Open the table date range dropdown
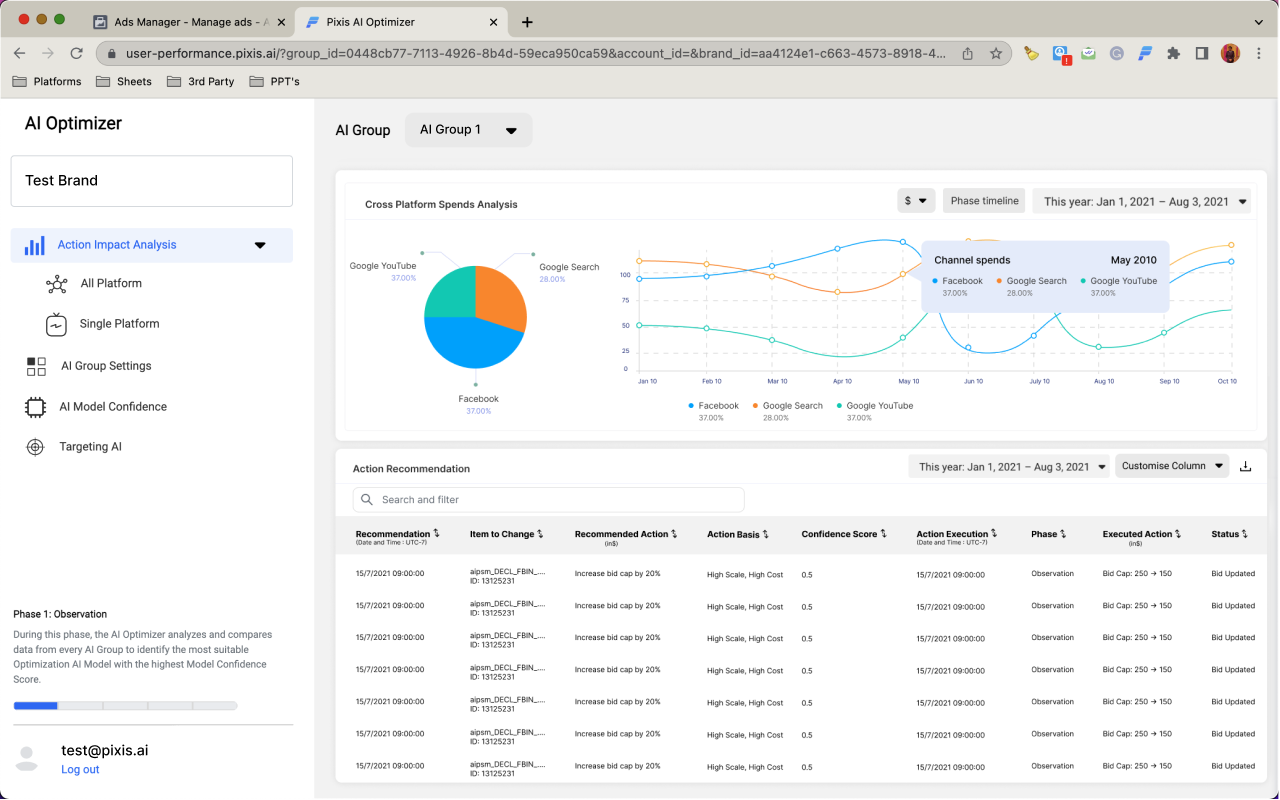The height and width of the screenshot is (800, 1280). click(1009, 466)
